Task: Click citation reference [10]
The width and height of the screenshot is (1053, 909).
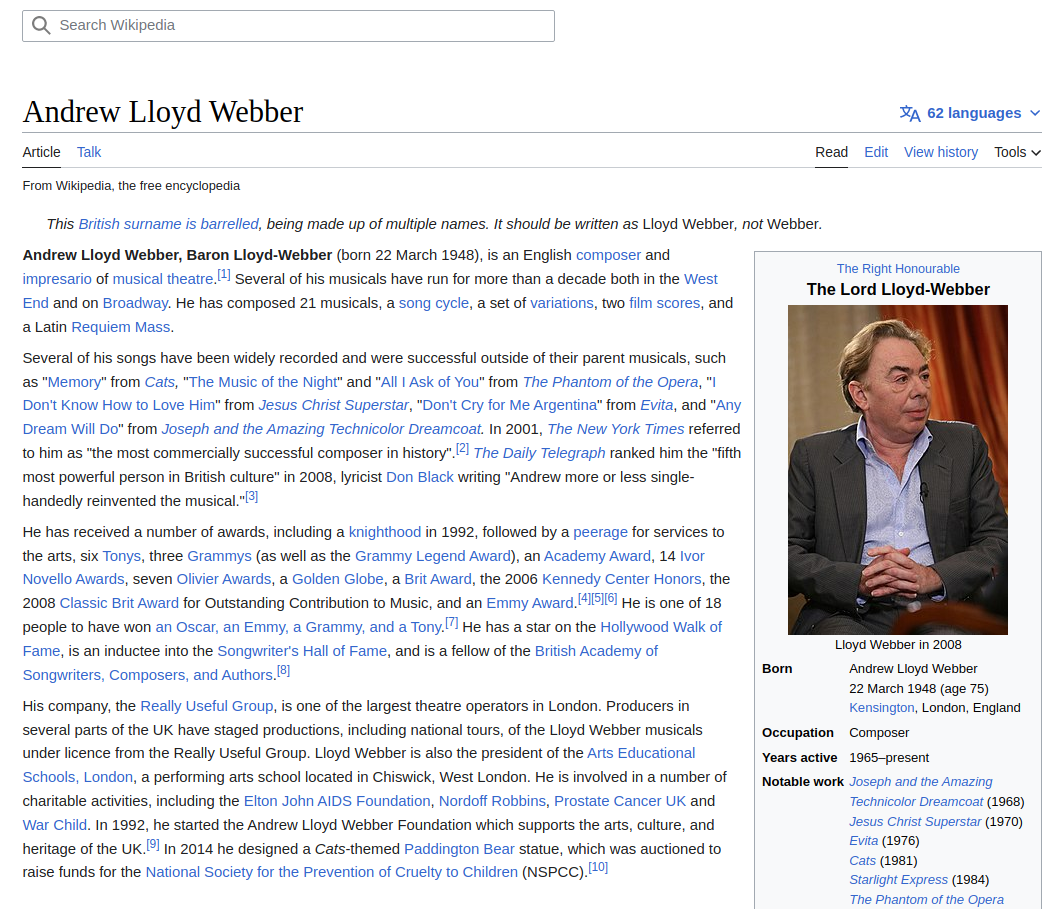Action: click(598, 867)
